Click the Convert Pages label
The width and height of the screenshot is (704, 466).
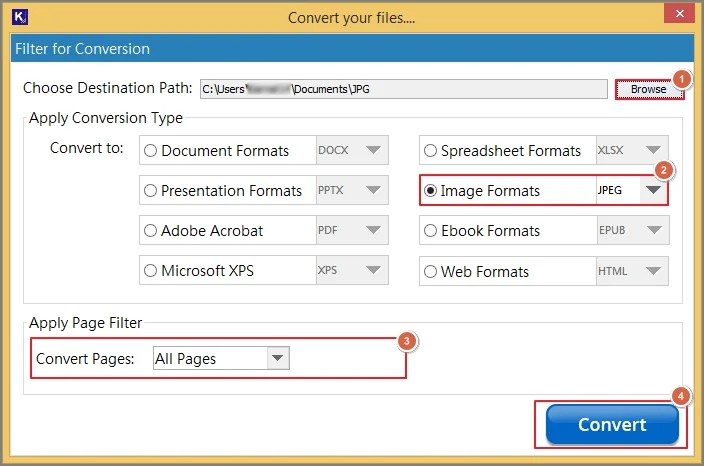pos(85,359)
